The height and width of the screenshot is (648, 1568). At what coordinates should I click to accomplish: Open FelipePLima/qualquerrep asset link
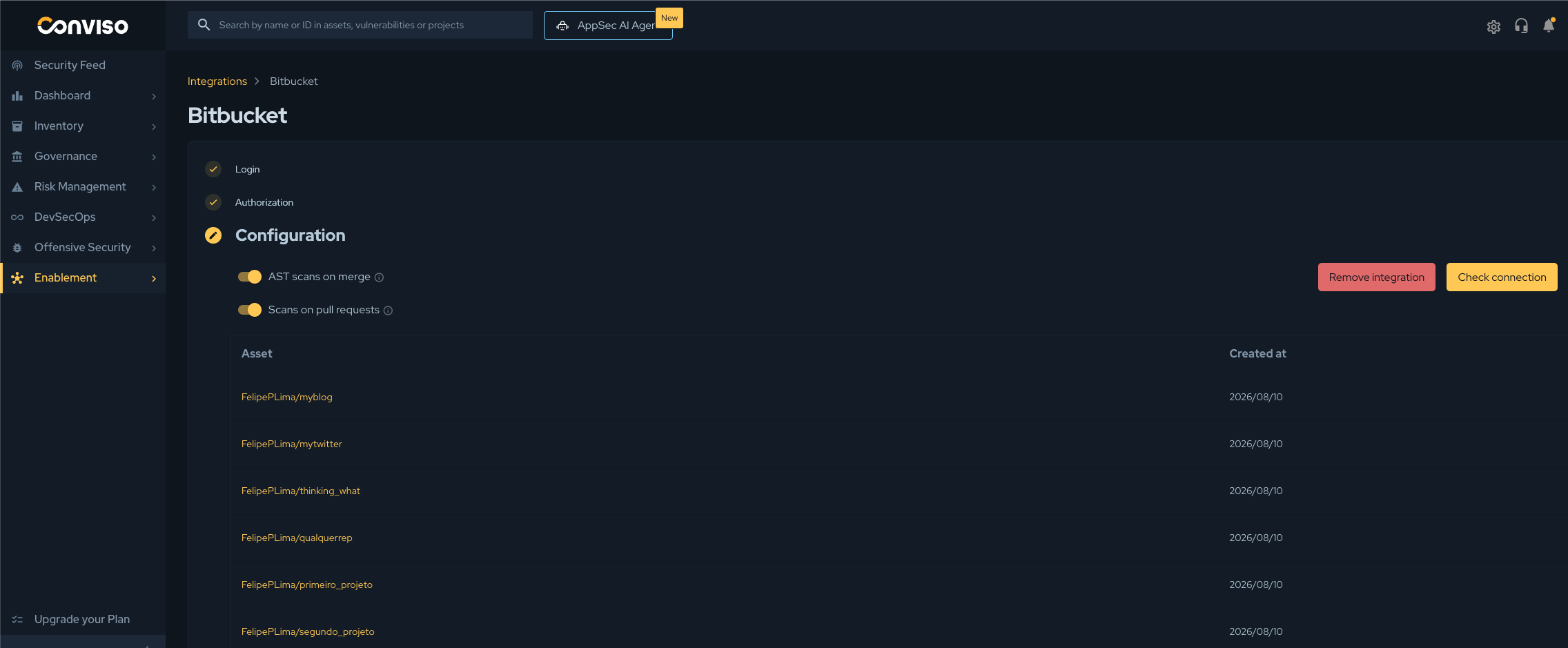[x=297, y=538]
